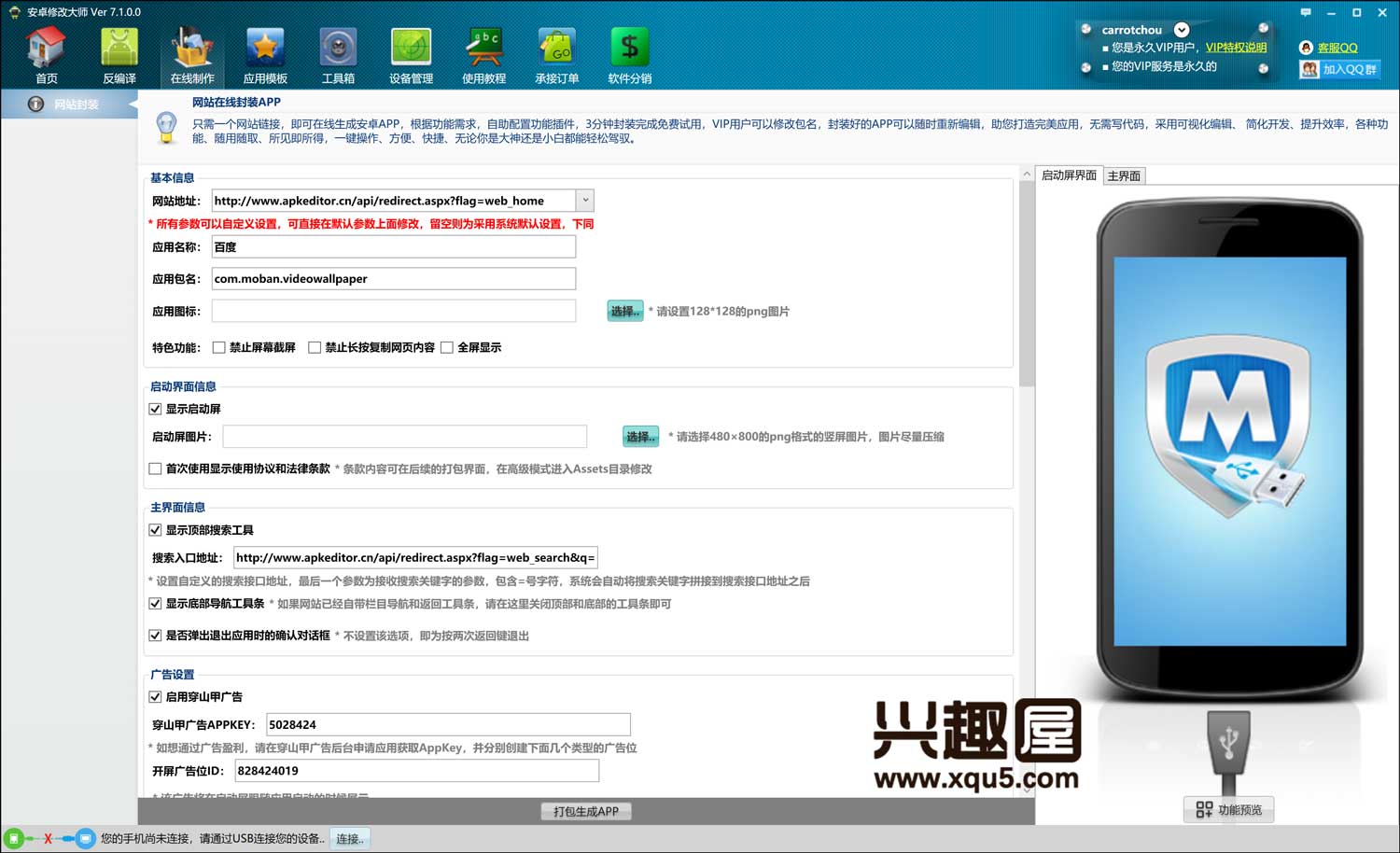
Task: Enable 全屏显示 checkbox
Action: click(447, 347)
